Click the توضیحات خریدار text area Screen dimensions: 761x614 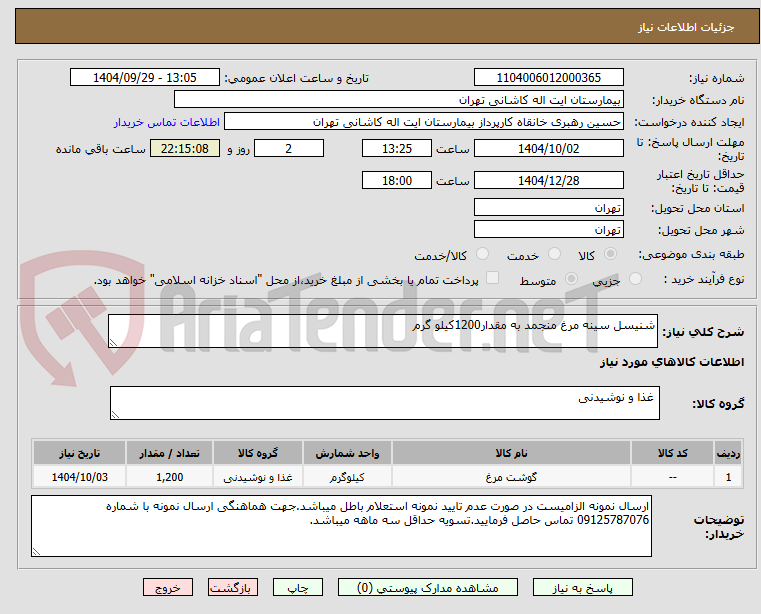[x=341, y=526]
